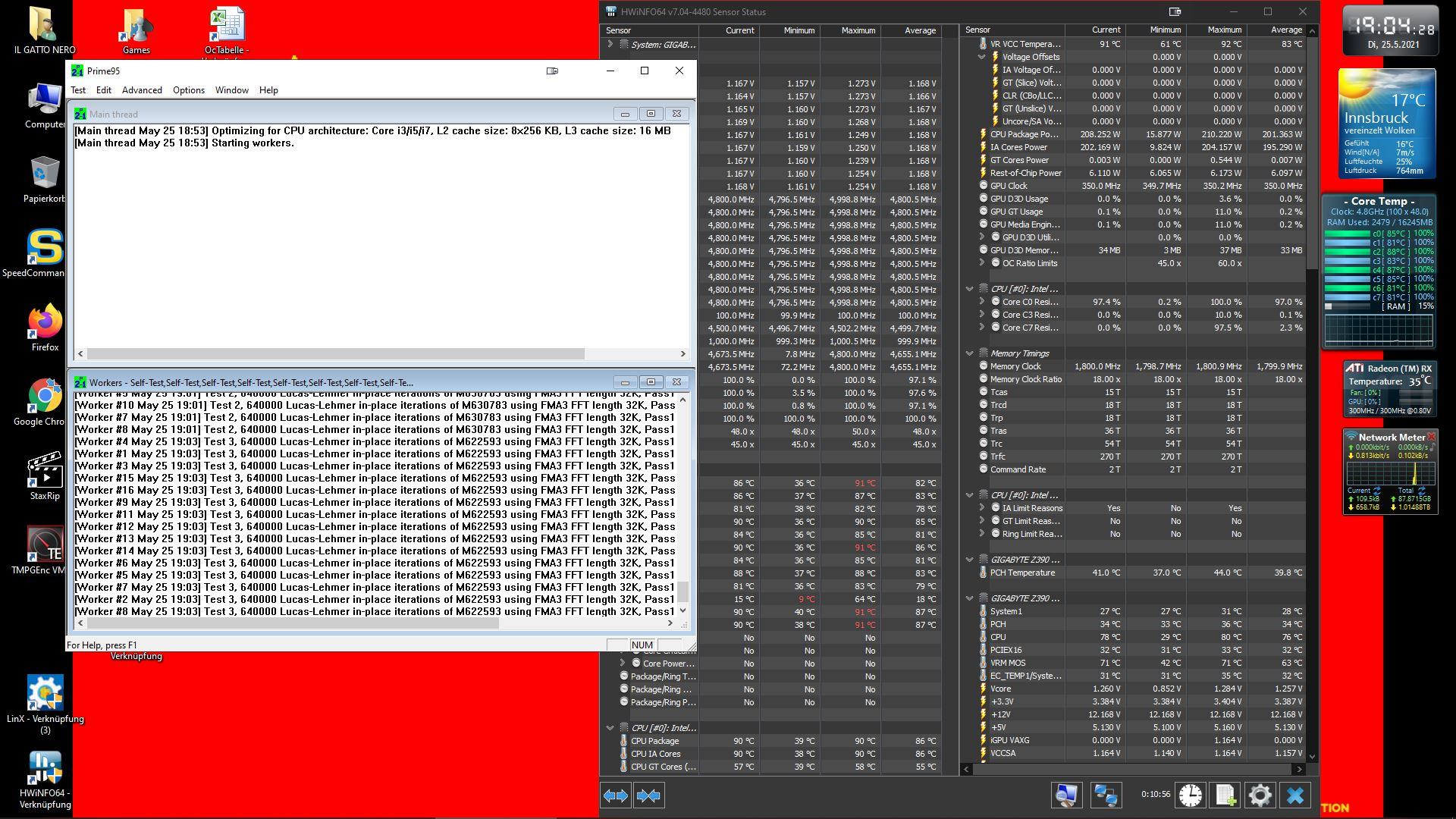Restore Workers child window button
1456x819 pixels.
click(651, 382)
